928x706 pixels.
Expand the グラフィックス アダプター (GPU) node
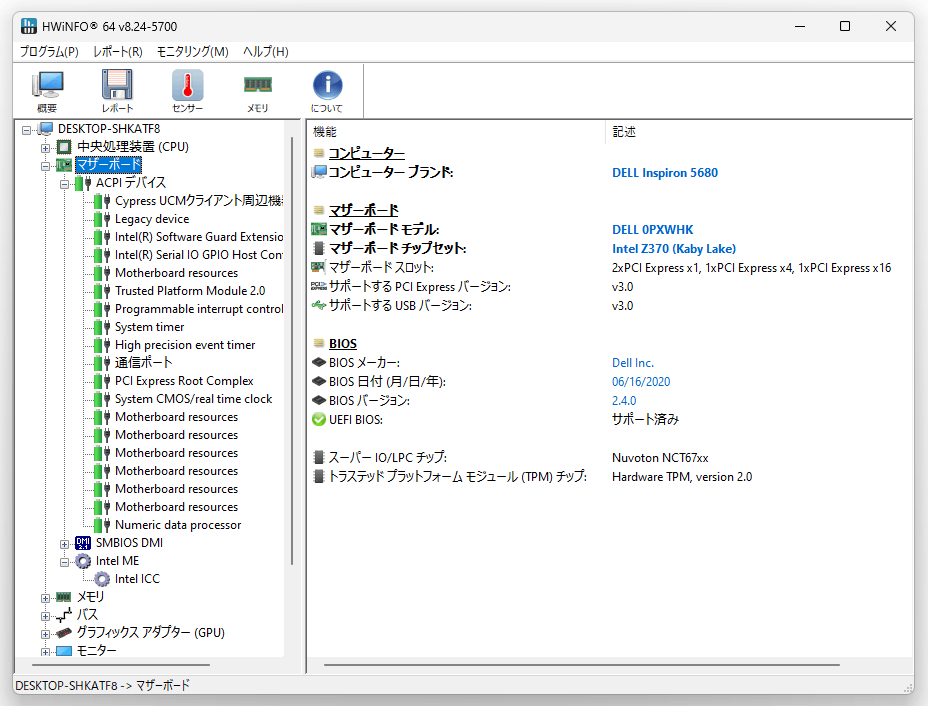pyautogui.click(x=46, y=634)
